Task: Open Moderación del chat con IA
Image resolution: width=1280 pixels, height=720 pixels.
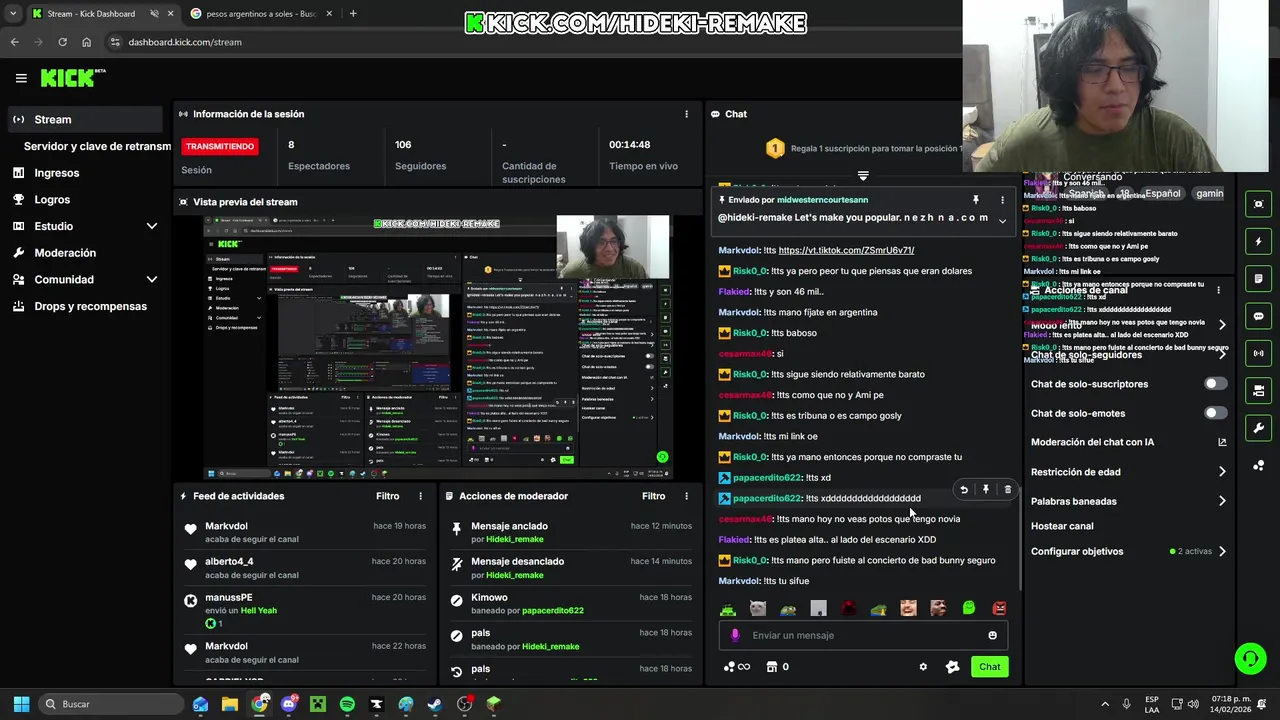Action: click(1129, 442)
